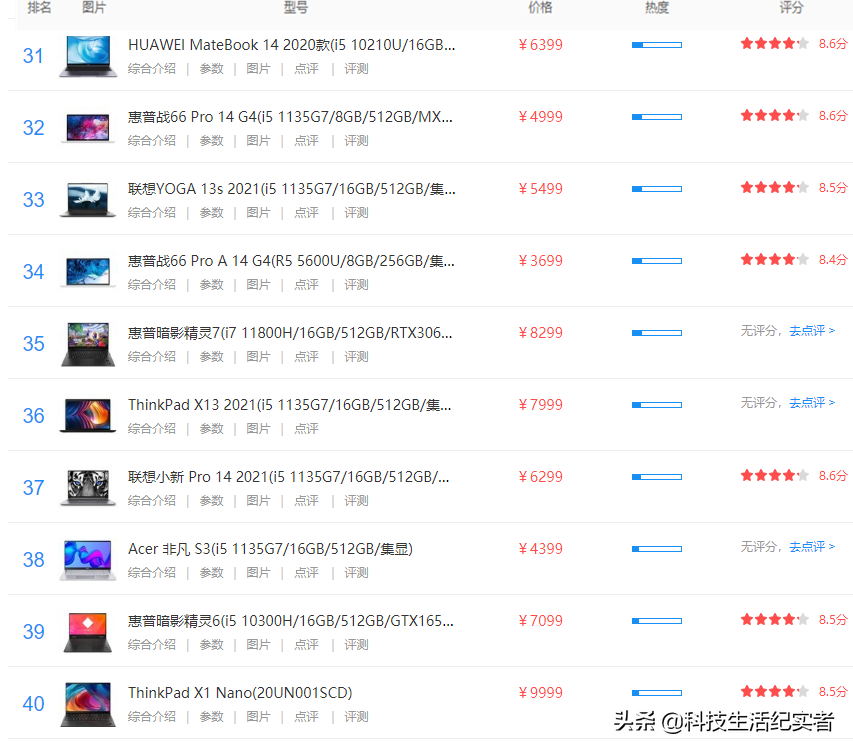
Task: Open 点评 for 惠普战66 Pro 14 G4
Action: coord(306,141)
